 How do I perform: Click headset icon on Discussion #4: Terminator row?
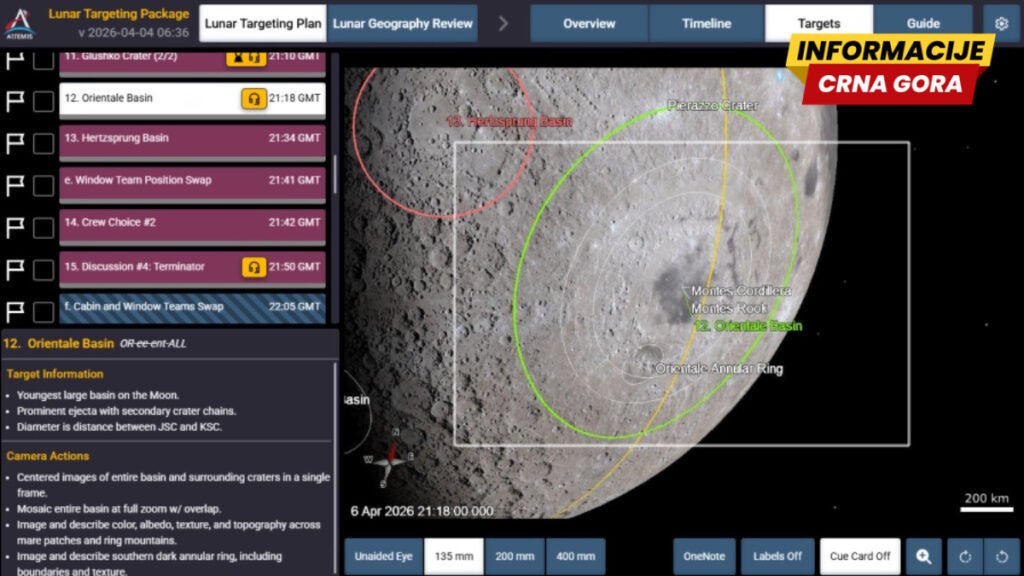click(254, 267)
